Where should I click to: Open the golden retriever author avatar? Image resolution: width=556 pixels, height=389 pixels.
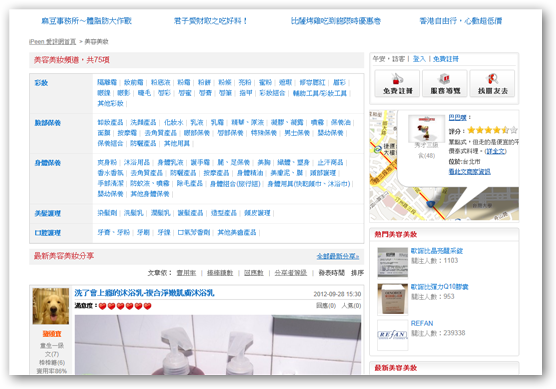pos(51,306)
